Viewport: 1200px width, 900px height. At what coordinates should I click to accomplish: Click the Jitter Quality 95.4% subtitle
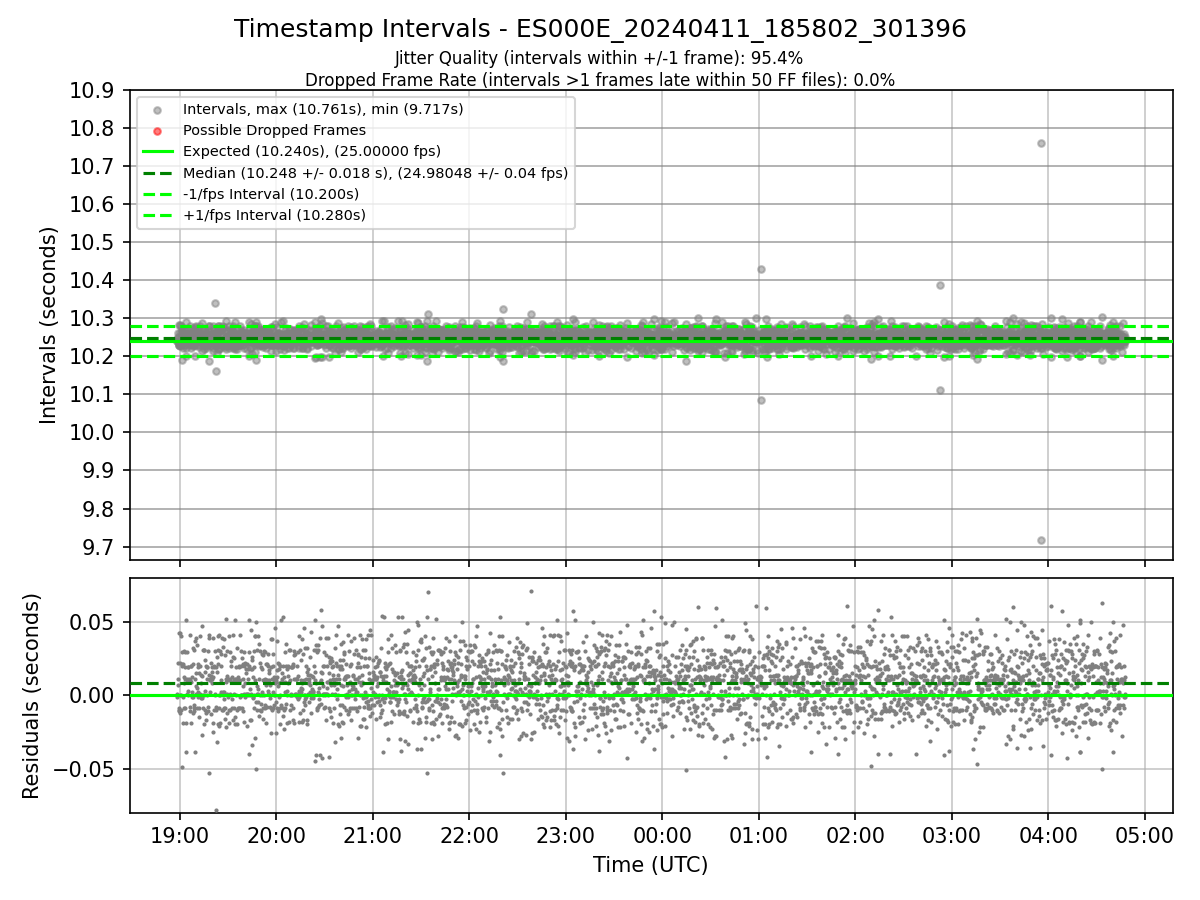click(599, 58)
